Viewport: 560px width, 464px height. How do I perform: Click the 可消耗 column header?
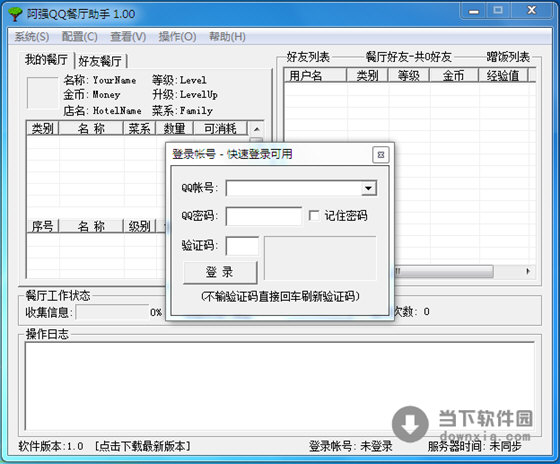coord(220,129)
